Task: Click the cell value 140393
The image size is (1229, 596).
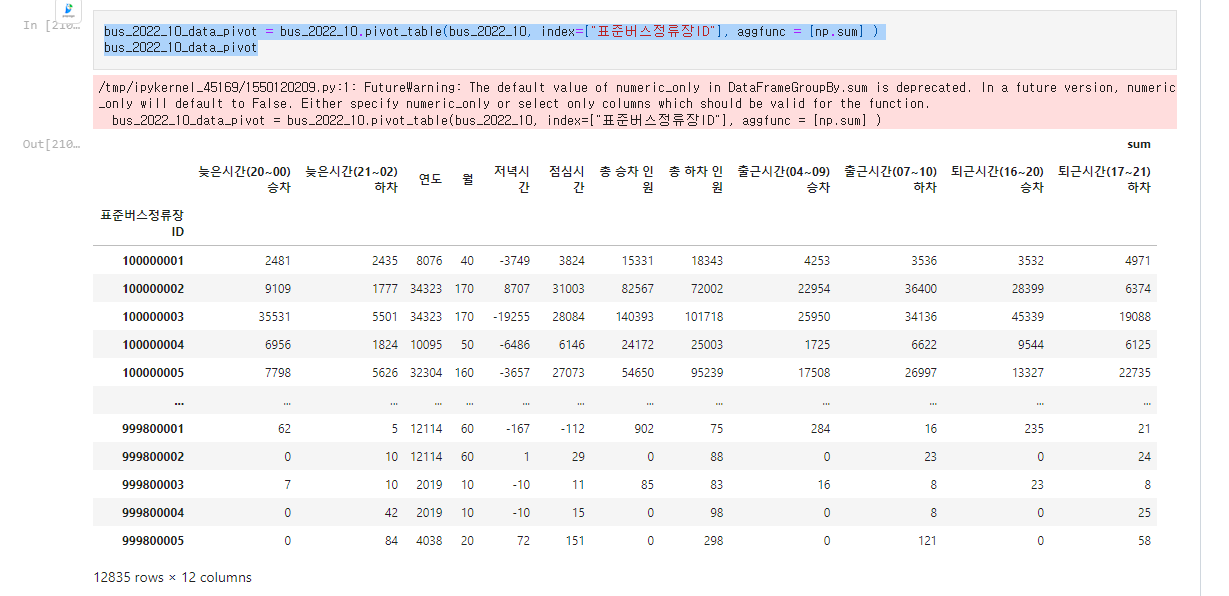Action: point(633,317)
